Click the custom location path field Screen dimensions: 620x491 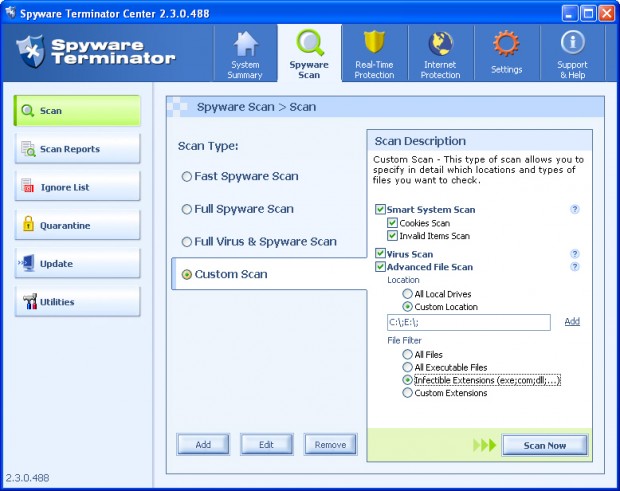point(469,322)
